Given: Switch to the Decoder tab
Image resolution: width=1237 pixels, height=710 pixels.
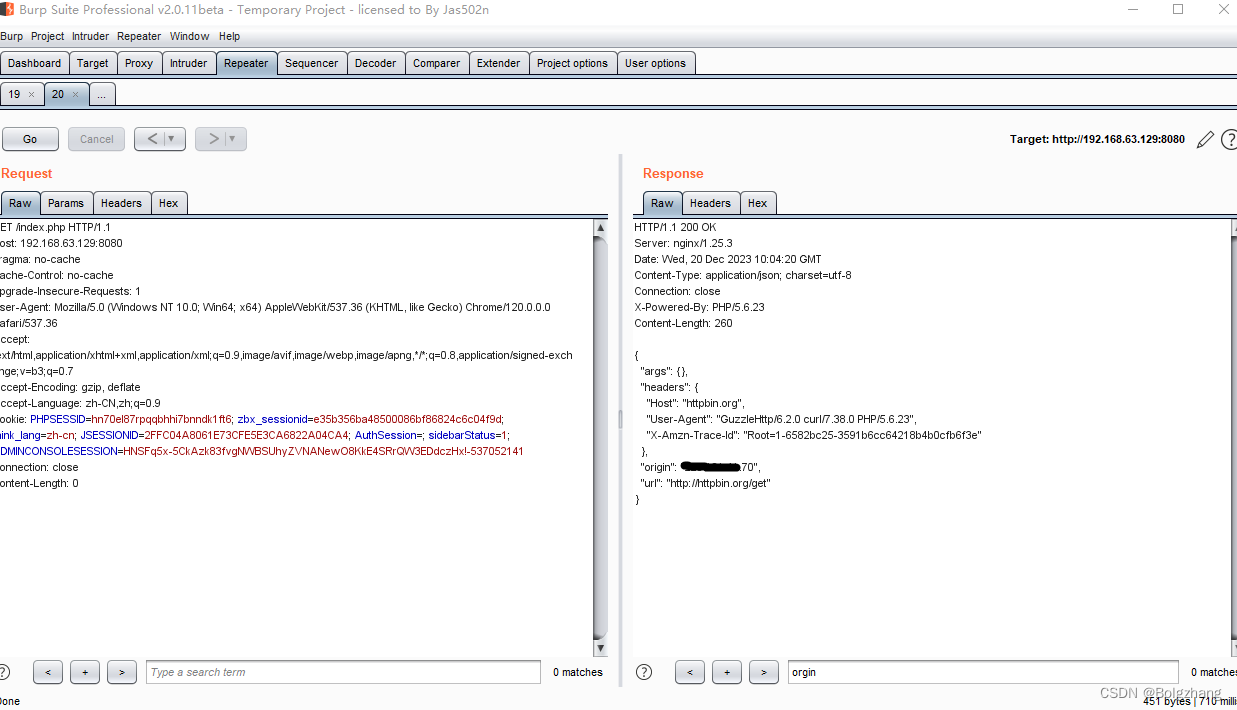Looking at the screenshot, I should click(376, 63).
